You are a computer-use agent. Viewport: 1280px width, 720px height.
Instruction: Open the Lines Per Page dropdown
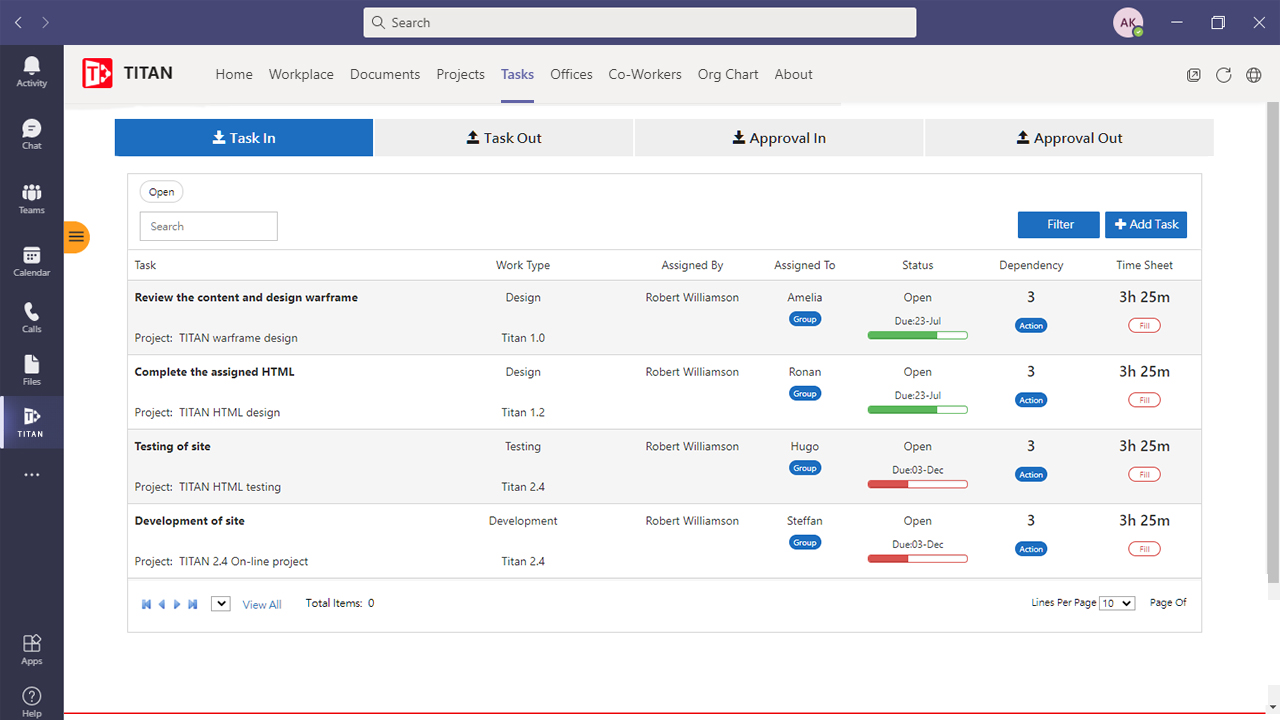click(x=1117, y=602)
